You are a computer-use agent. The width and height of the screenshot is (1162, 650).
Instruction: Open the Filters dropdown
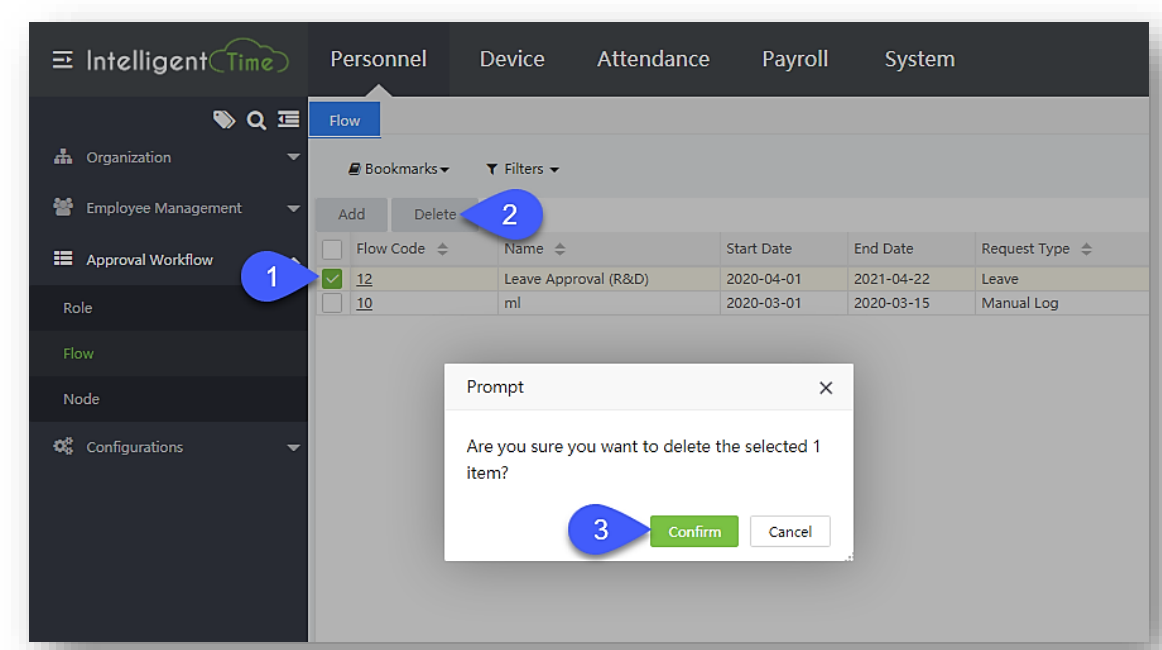pos(522,169)
